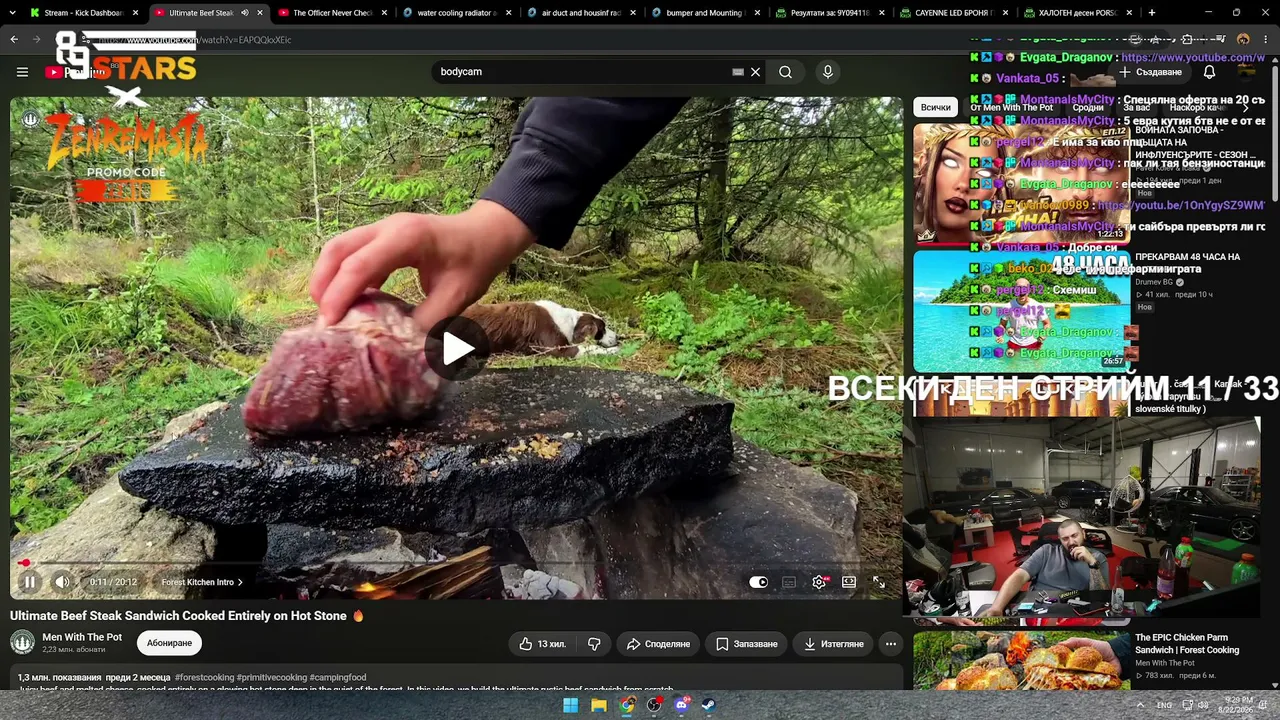Open the EPIC Chicken Parm Sandwich thumbnail
This screenshot has height=720, width=1280.
tap(1022, 660)
